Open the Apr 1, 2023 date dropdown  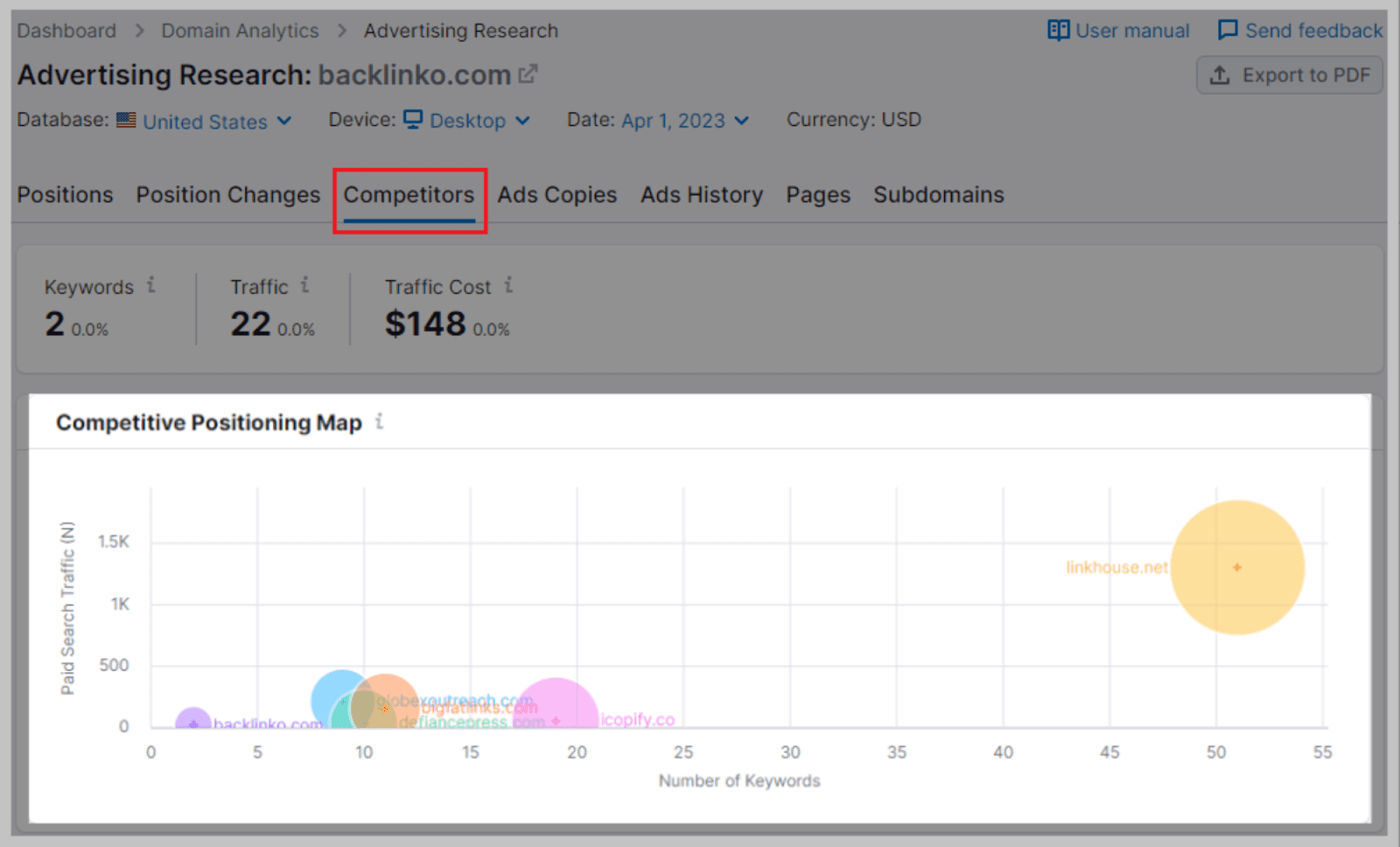tap(685, 121)
